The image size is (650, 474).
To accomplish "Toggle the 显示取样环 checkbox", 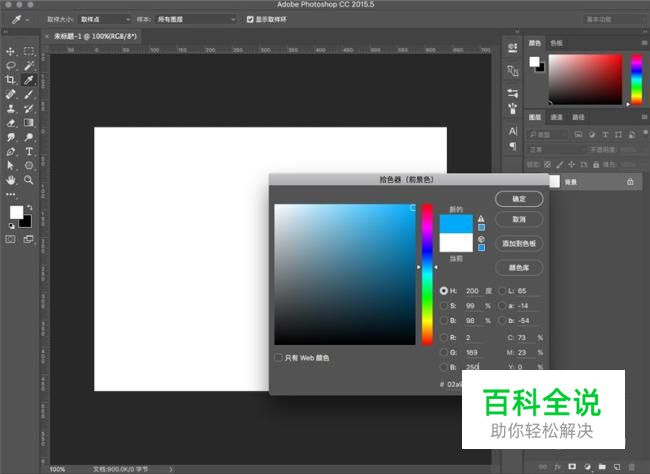I will [x=249, y=19].
